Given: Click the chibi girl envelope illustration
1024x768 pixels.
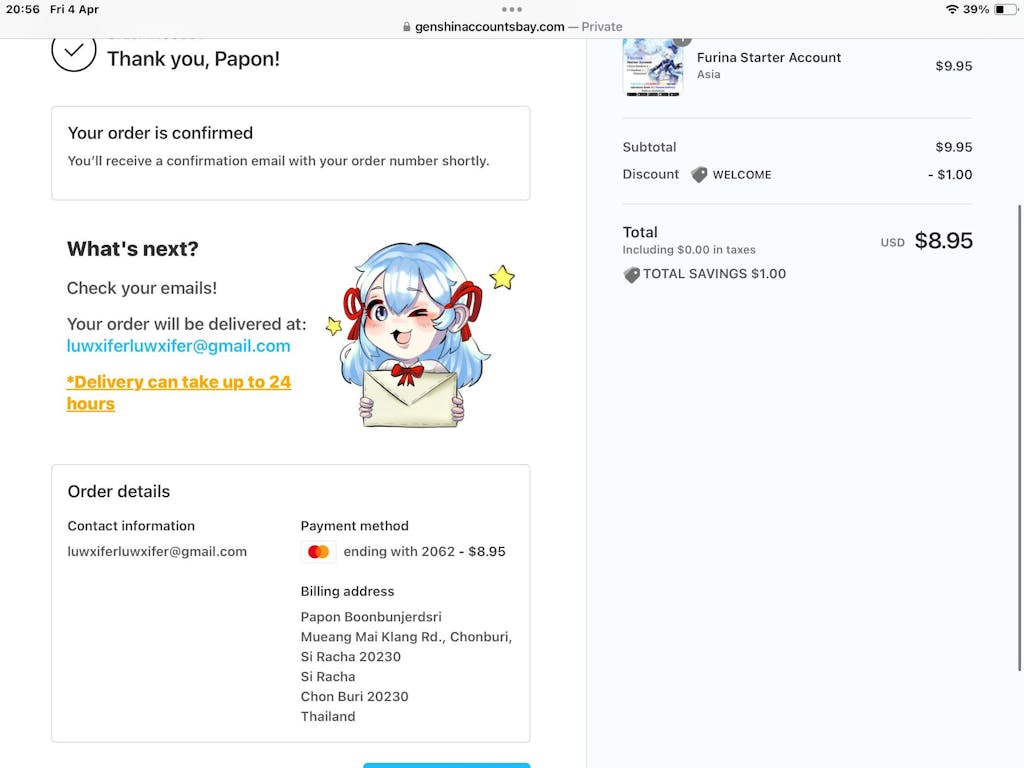Looking at the screenshot, I should point(412,336).
